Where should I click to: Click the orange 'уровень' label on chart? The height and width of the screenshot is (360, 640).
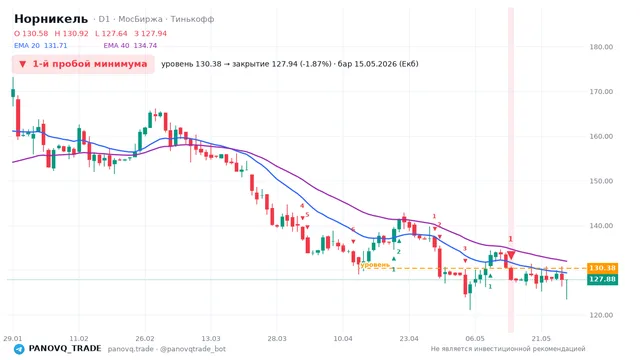[x=375, y=265]
